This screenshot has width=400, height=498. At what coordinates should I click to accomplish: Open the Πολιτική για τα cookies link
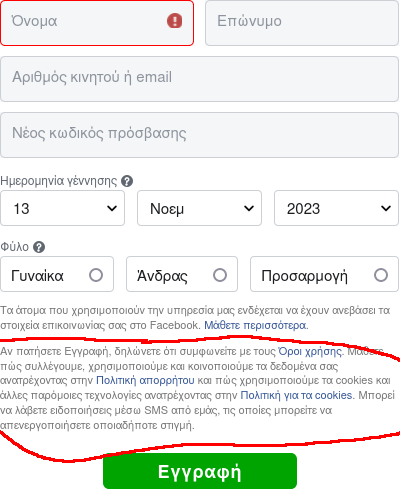click(296, 395)
